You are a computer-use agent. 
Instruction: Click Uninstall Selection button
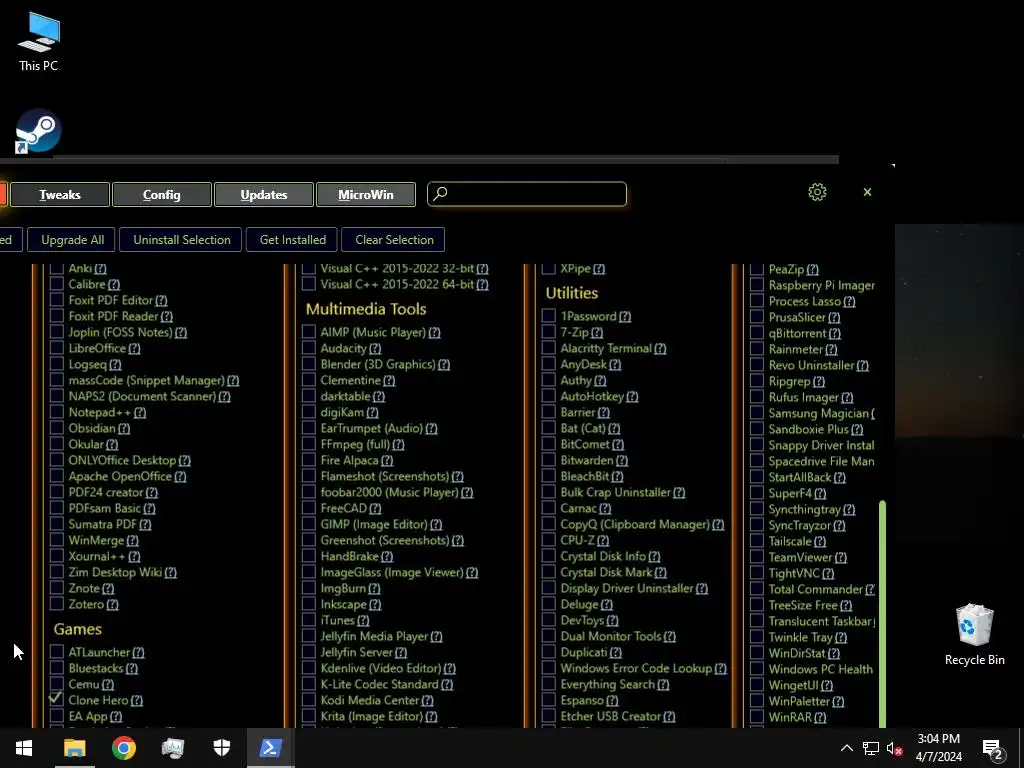(182, 240)
